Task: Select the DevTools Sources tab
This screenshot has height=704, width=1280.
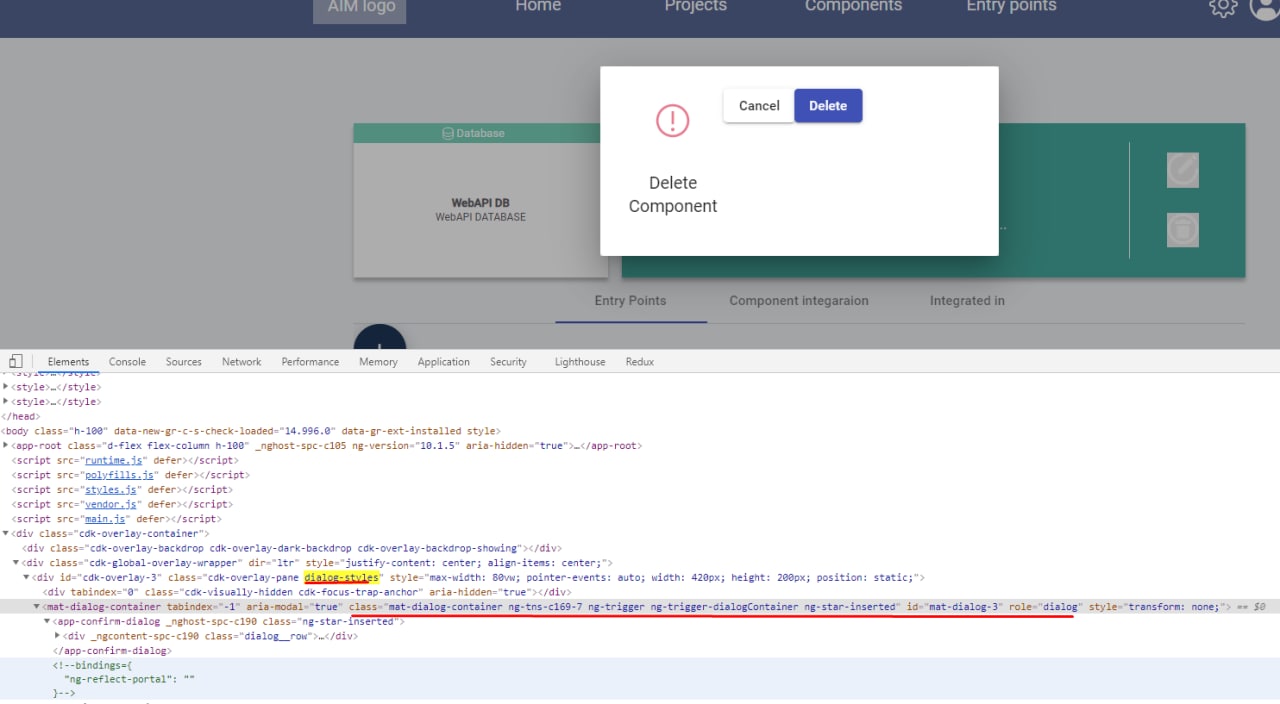Action: pyautogui.click(x=184, y=362)
